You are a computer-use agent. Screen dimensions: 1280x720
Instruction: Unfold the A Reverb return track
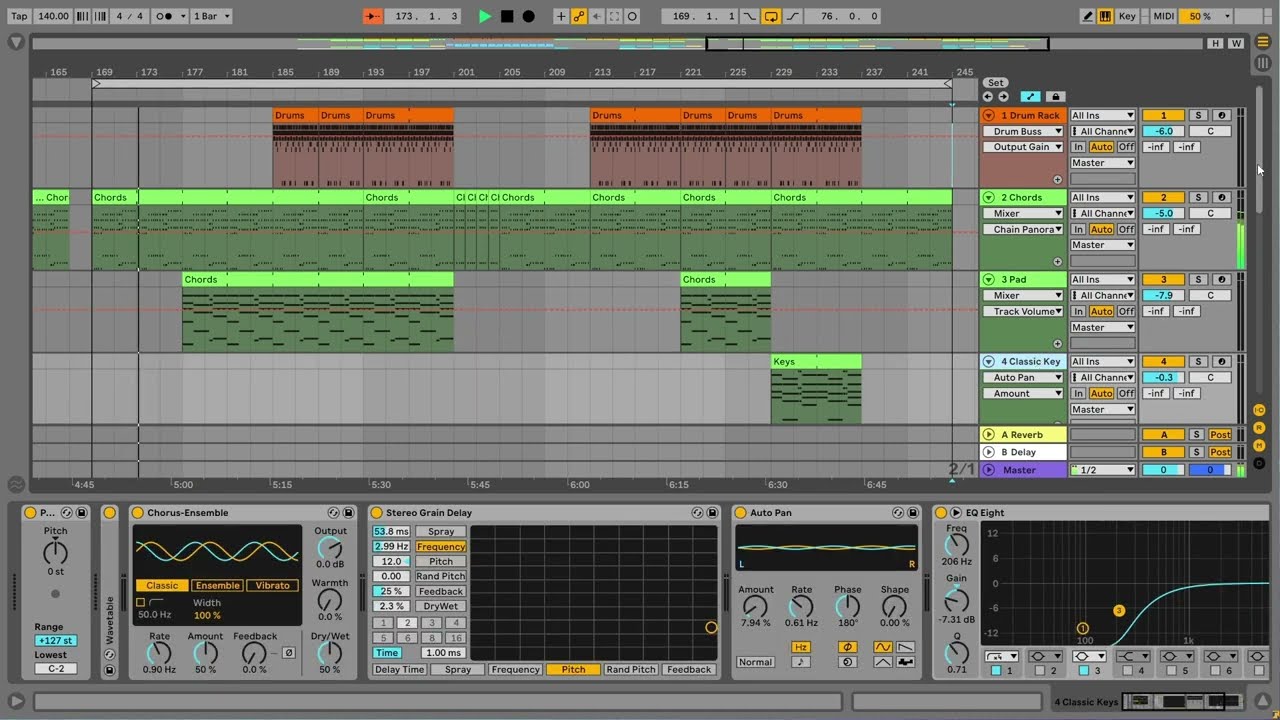pyautogui.click(x=989, y=435)
